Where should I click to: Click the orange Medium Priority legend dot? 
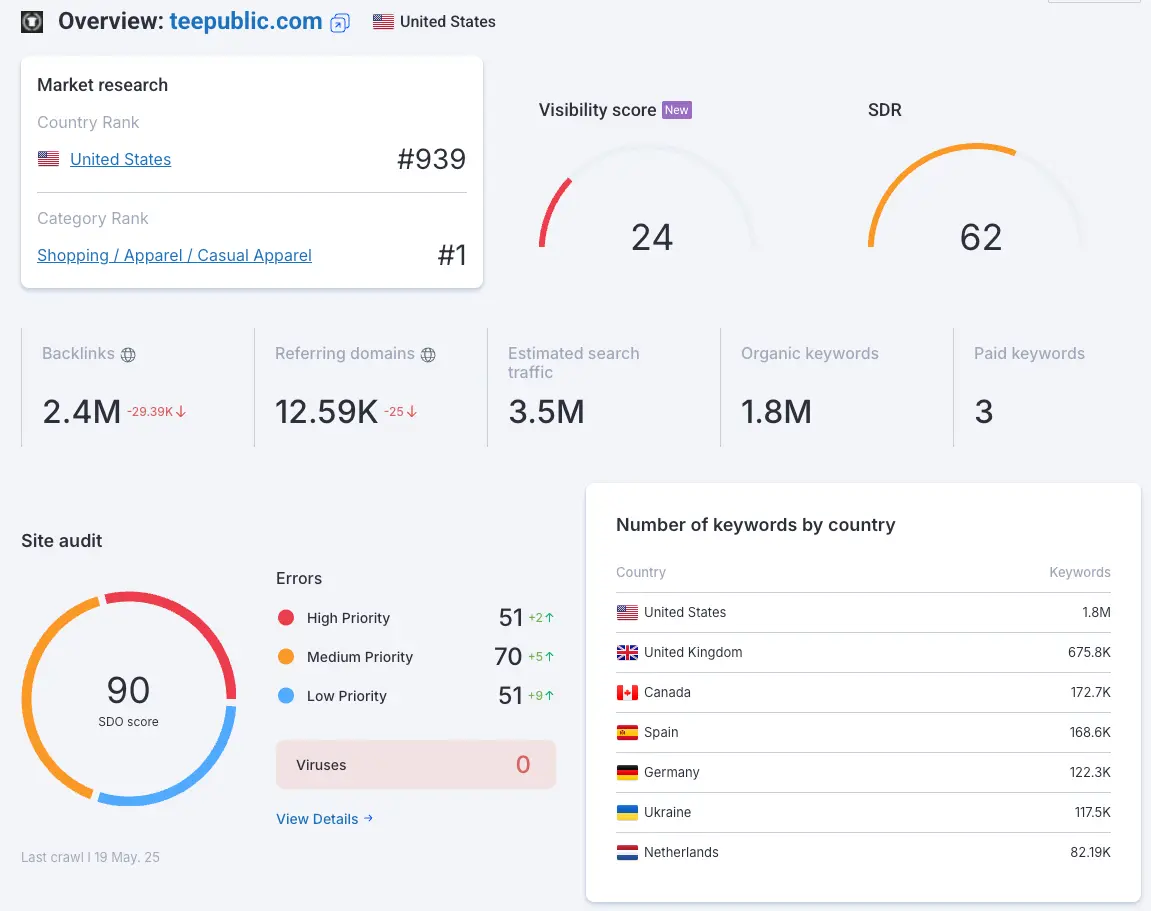286,657
